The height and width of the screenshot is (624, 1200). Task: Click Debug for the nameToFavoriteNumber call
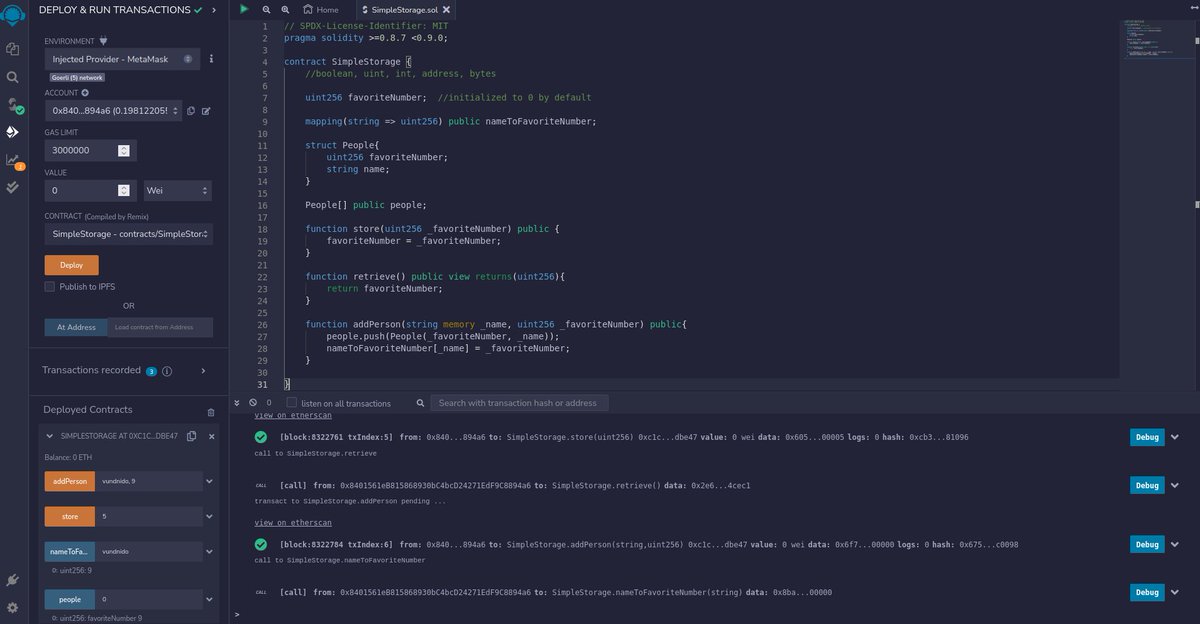(1147, 592)
